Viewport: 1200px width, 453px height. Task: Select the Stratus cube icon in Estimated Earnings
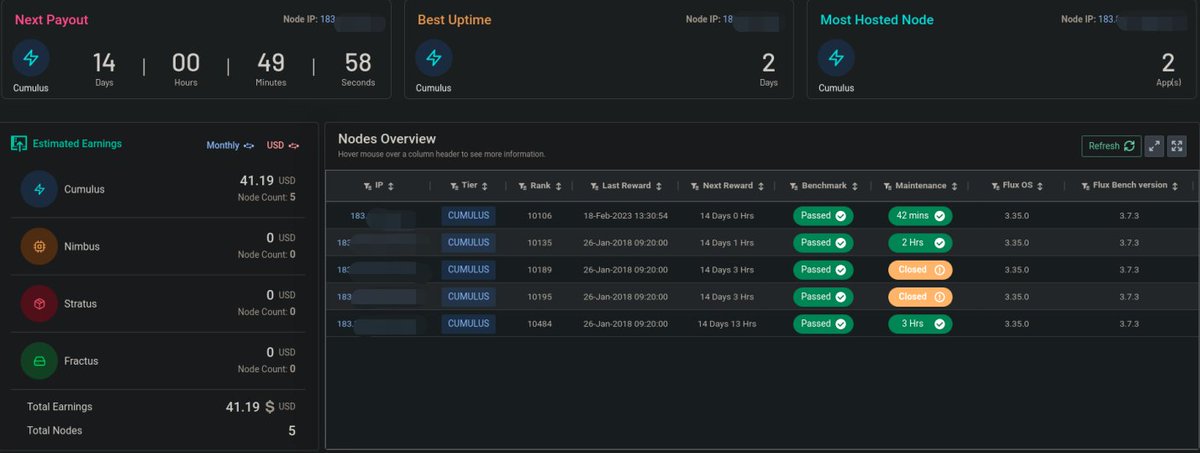[39, 303]
